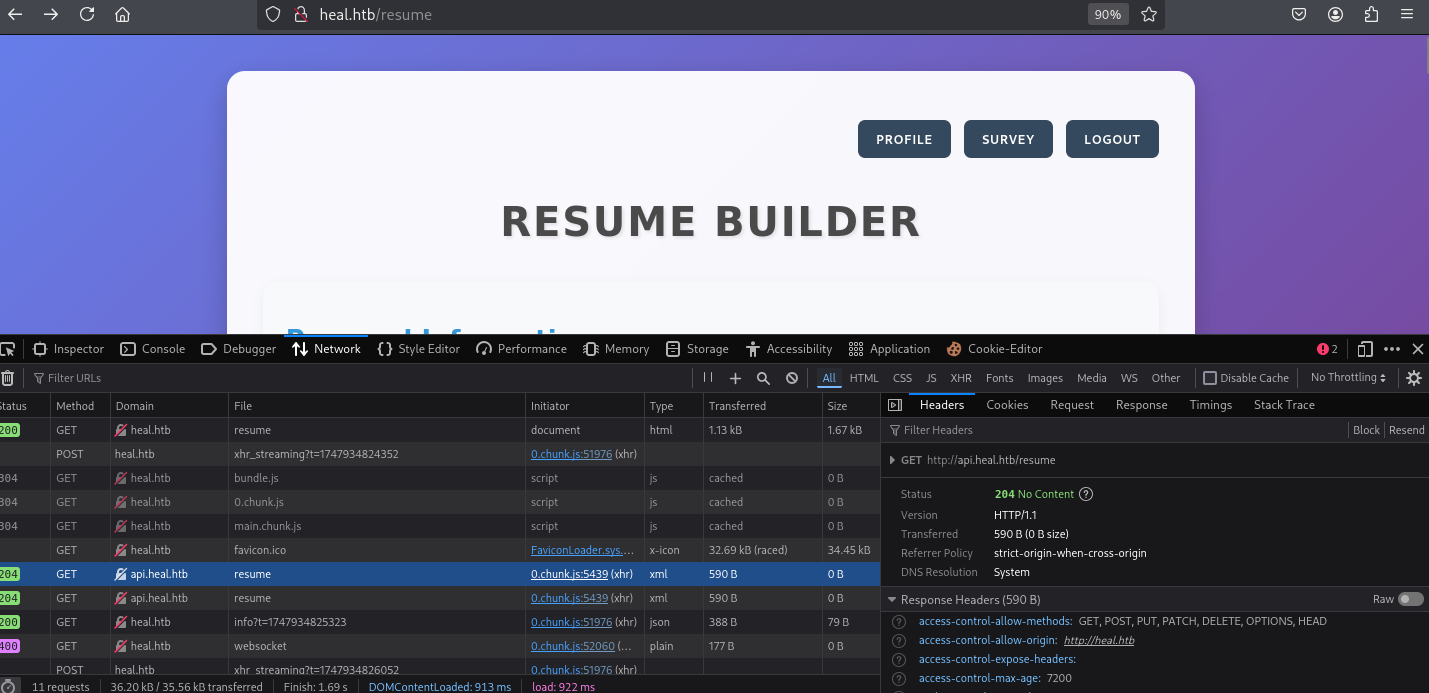Viewport: 1429px width, 693px height.
Task: Switch to the Inspector panel
Action: [x=68, y=349]
